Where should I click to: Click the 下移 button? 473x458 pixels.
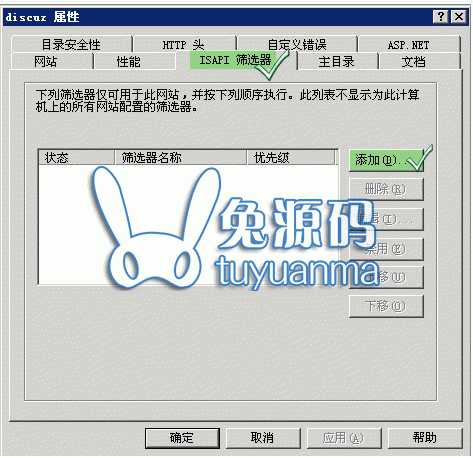click(386, 306)
